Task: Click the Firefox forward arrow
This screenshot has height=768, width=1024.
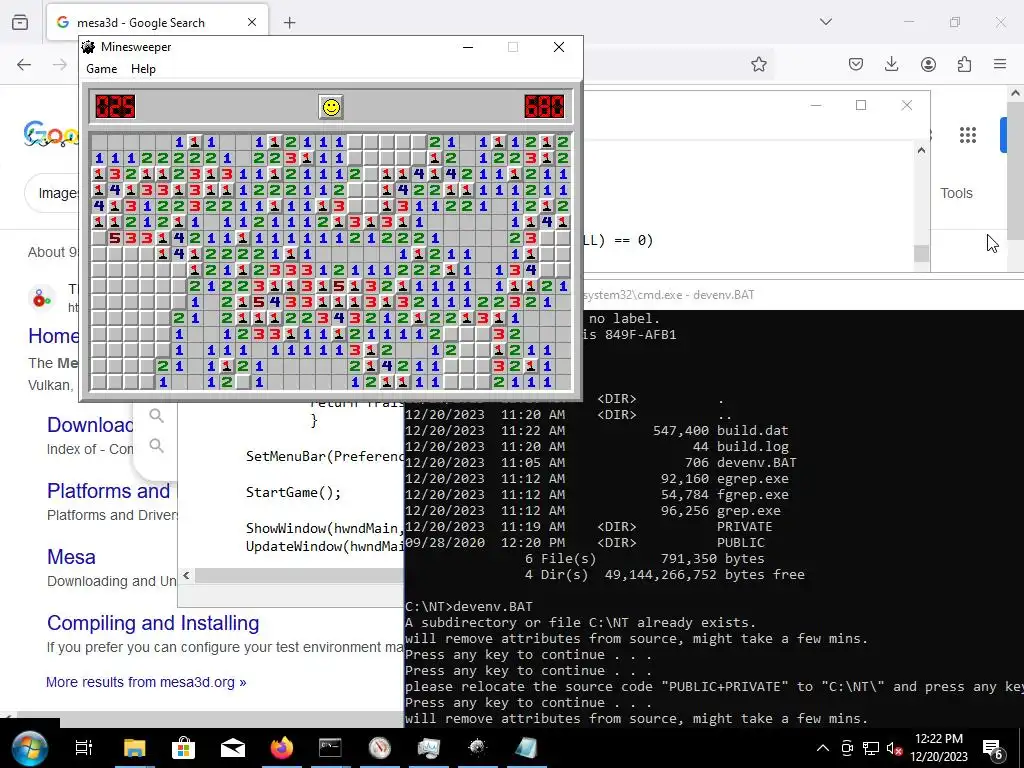Action: pos(59,64)
